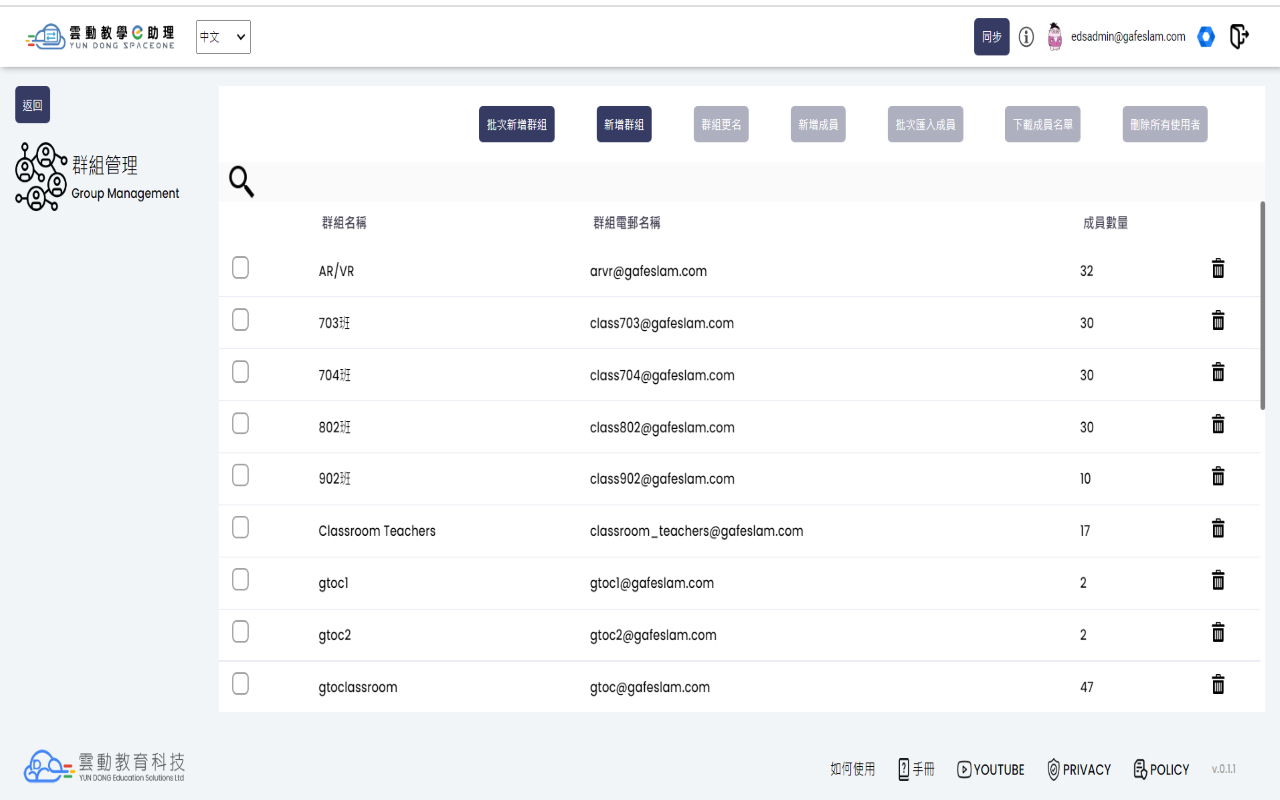
Task: Click the 群組電郵名稱 column header
Action: pyautogui.click(x=627, y=223)
